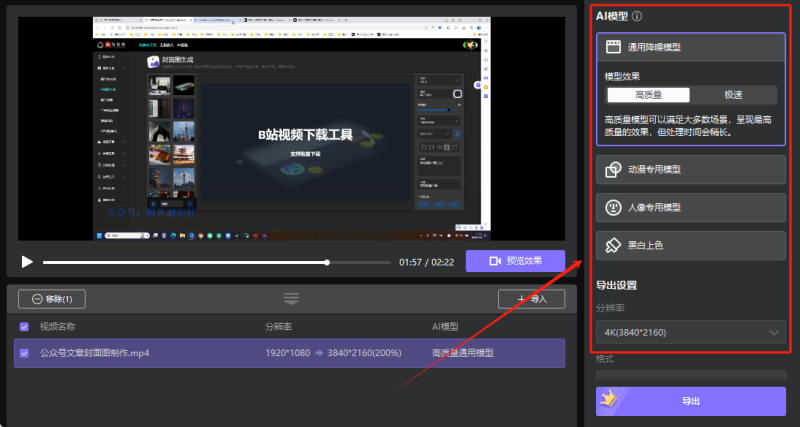Click the crown icon on 导出 button
The height and width of the screenshot is (427, 800).
(x=609, y=400)
